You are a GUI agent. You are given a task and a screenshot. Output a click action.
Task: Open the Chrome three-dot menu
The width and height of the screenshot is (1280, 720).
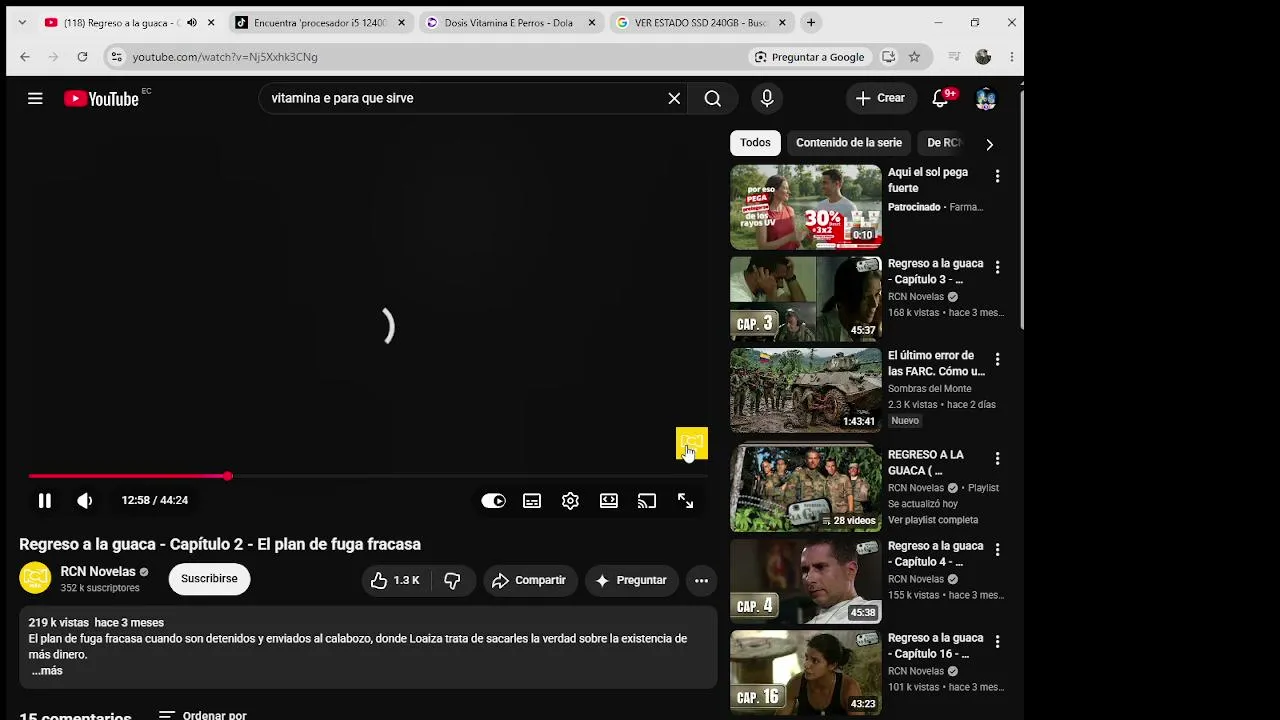point(1012,57)
